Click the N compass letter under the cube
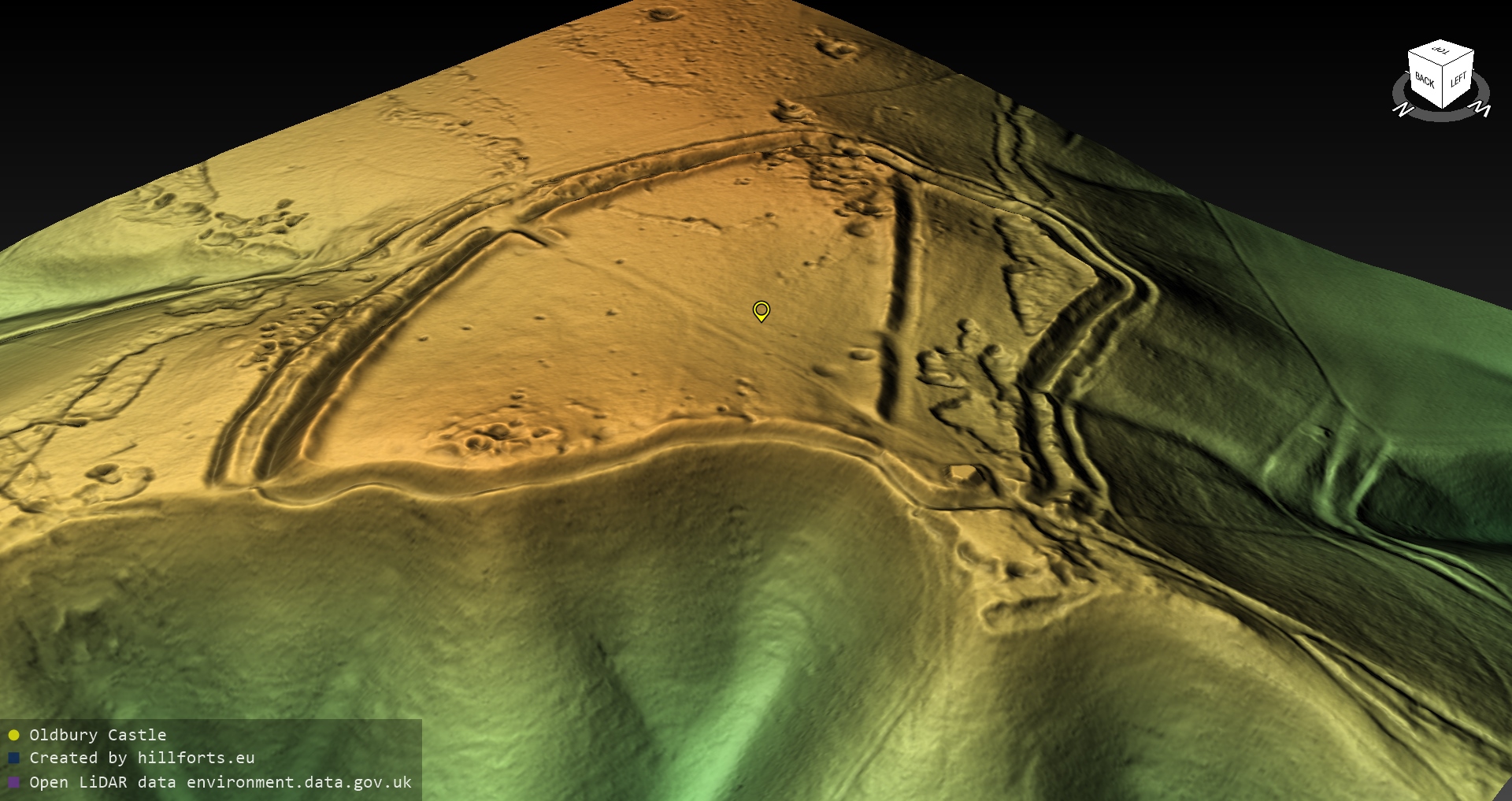 pyautogui.click(x=1403, y=109)
